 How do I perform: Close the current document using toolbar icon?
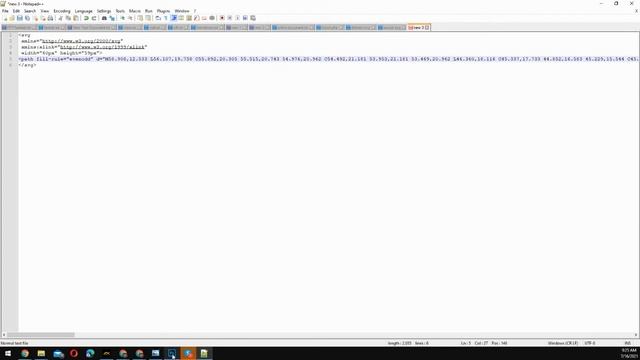36,18
